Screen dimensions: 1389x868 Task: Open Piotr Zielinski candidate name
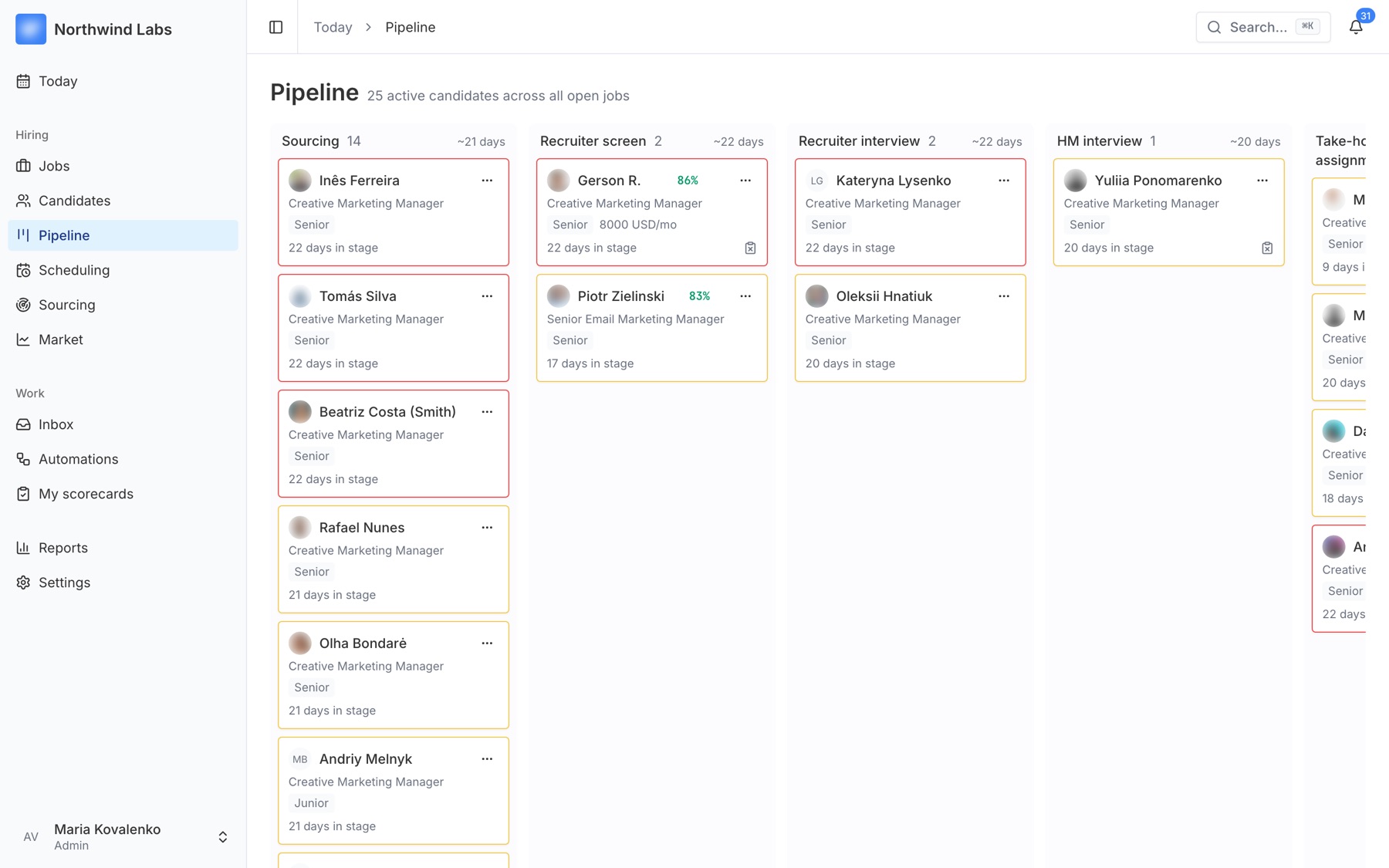621,296
